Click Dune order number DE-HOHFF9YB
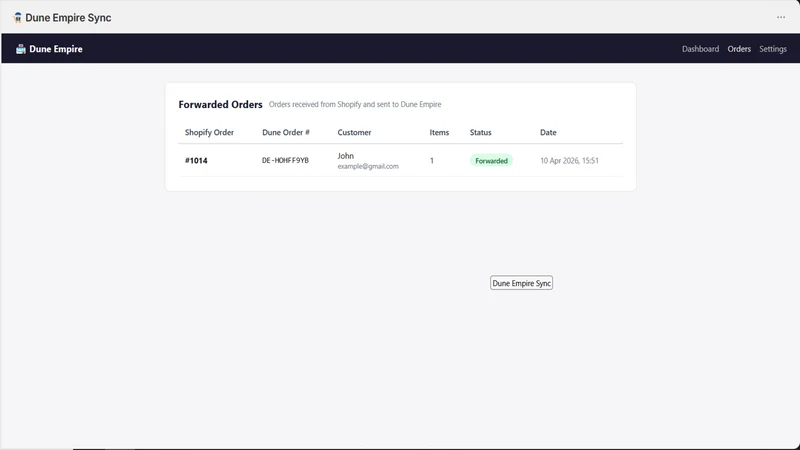The width and height of the screenshot is (800, 450). [285, 160]
